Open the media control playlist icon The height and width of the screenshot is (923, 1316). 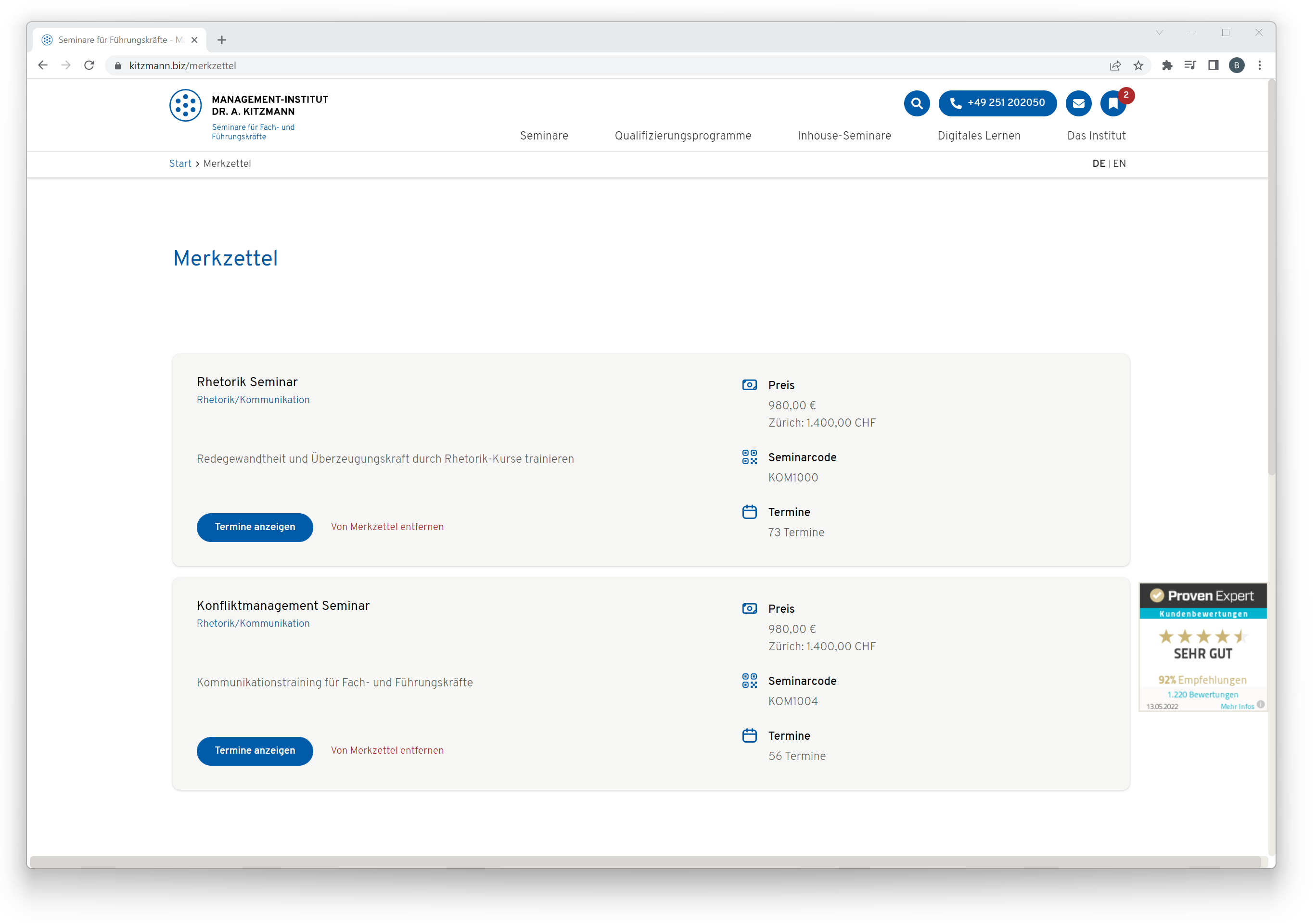tap(1190, 66)
